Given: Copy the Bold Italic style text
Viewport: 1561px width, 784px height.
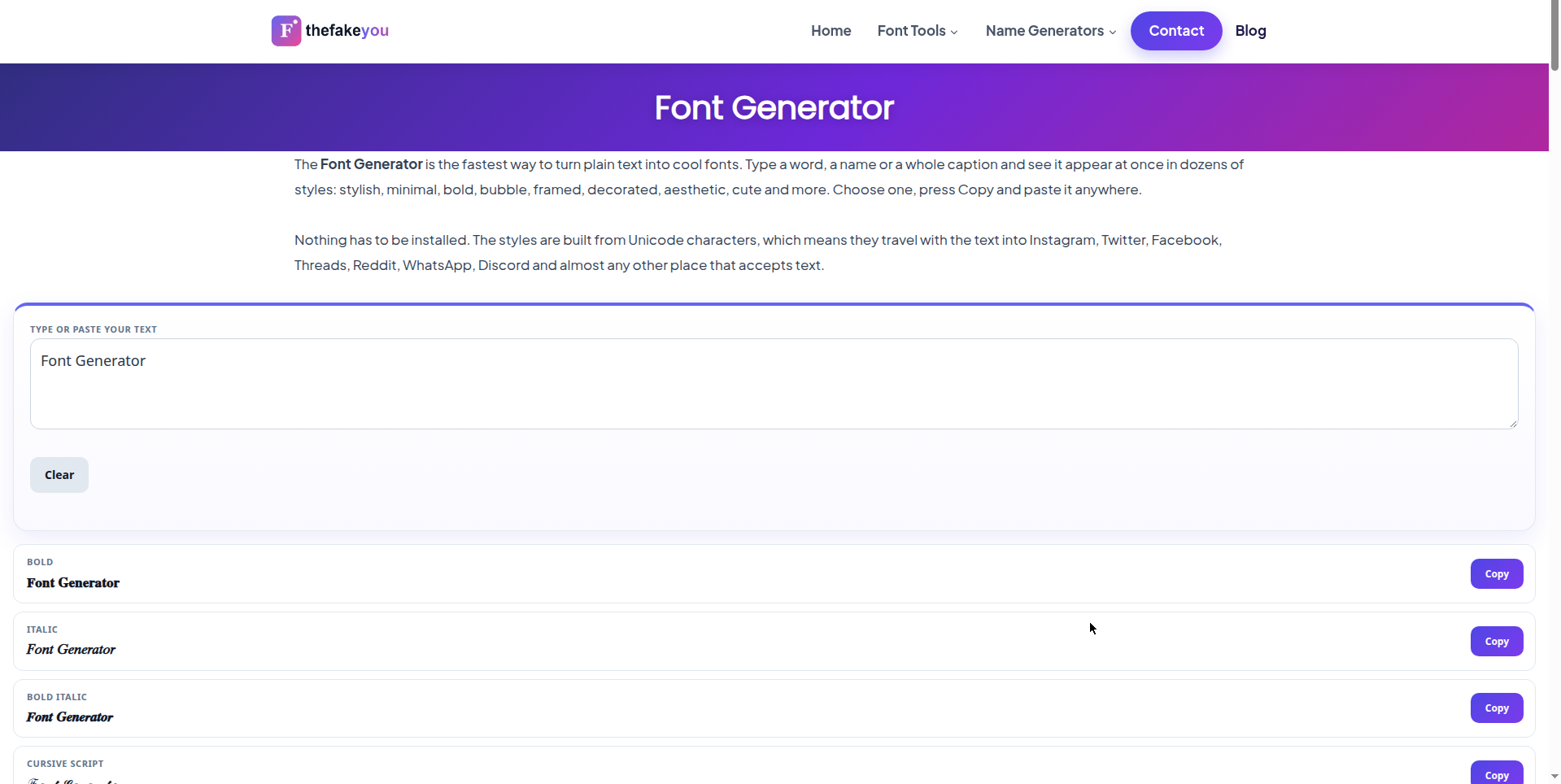Looking at the screenshot, I should click(1497, 708).
